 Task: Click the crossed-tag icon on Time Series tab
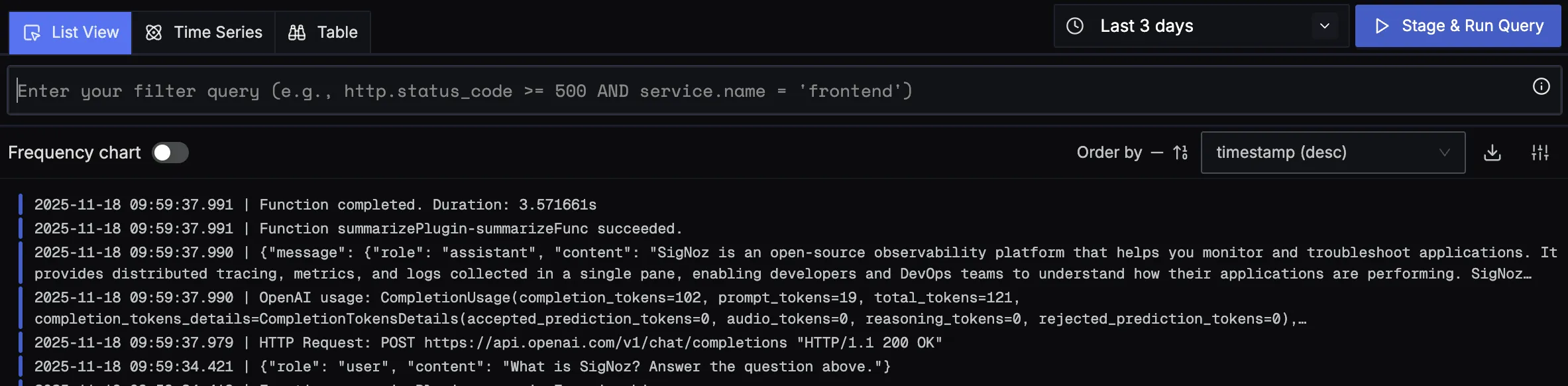[x=154, y=32]
